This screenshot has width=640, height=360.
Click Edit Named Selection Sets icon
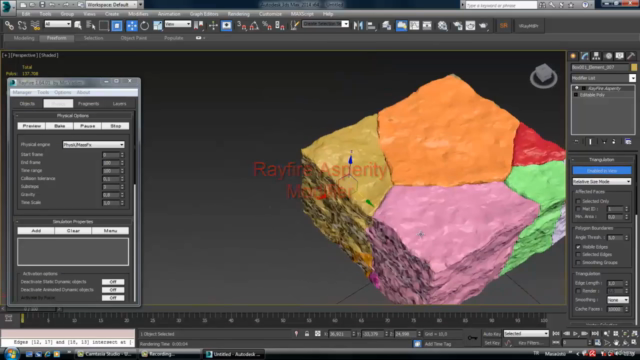pos(294,26)
